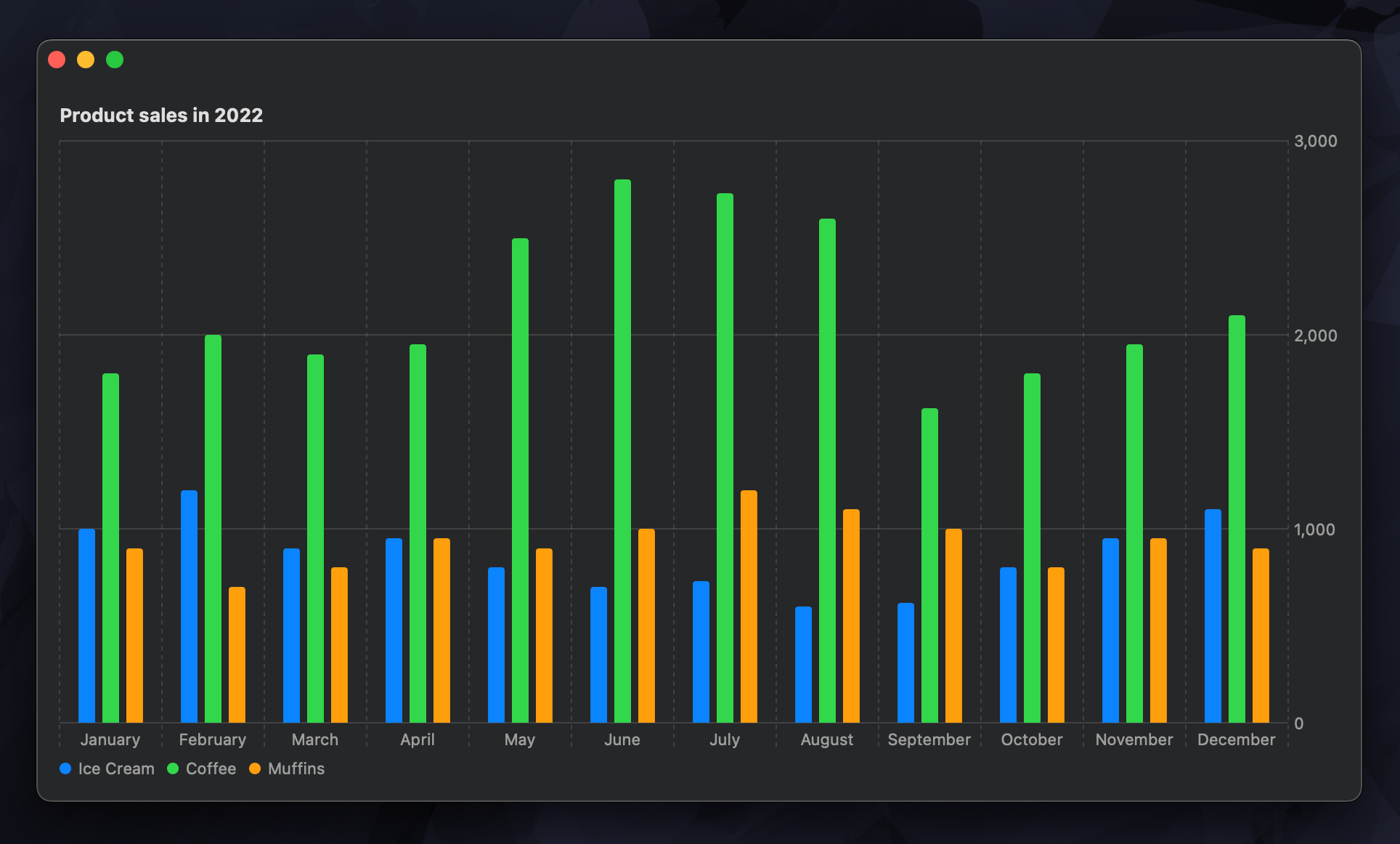
Task: Click the green Coffee legend dot
Action: [172, 768]
